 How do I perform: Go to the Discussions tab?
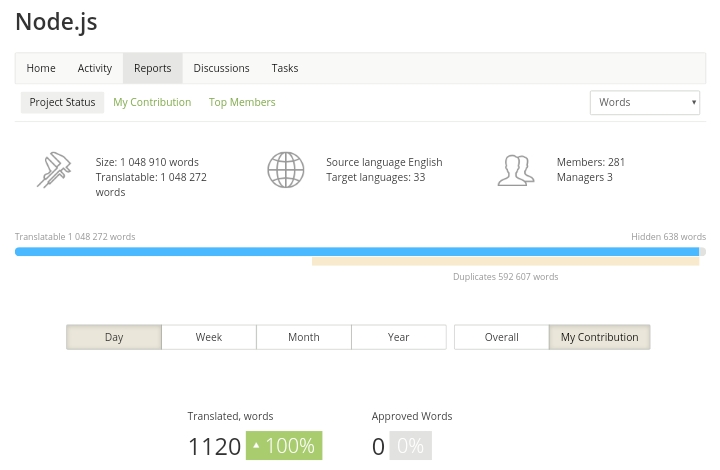221,68
